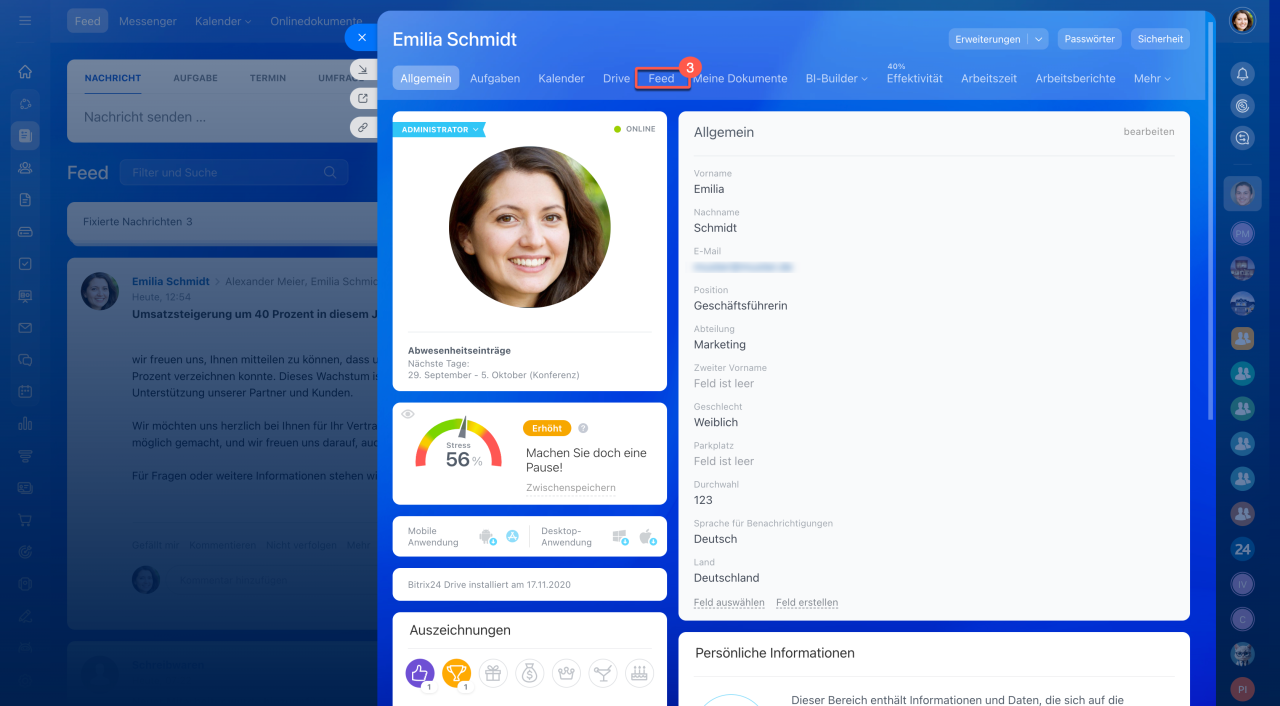Screen dimensions: 1280x706
Task: Click the search magnifier in the Feed filter
Action: point(330,172)
